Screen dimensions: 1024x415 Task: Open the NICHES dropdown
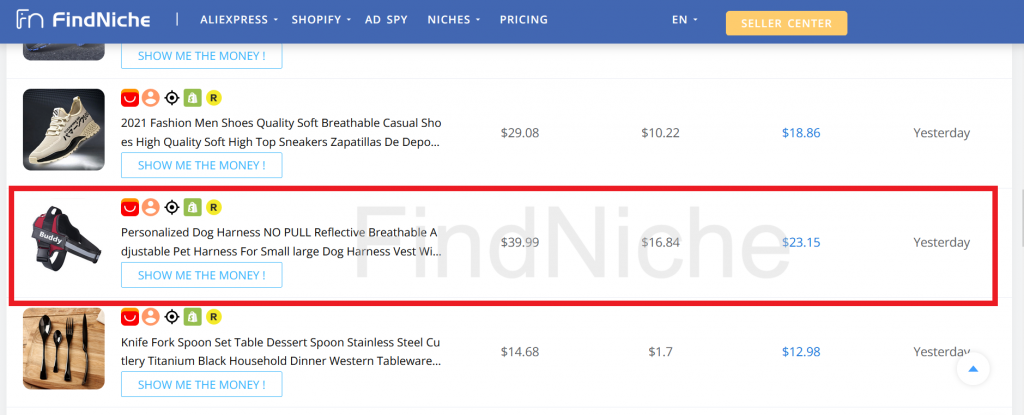pyautogui.click(x=454, y=20)
